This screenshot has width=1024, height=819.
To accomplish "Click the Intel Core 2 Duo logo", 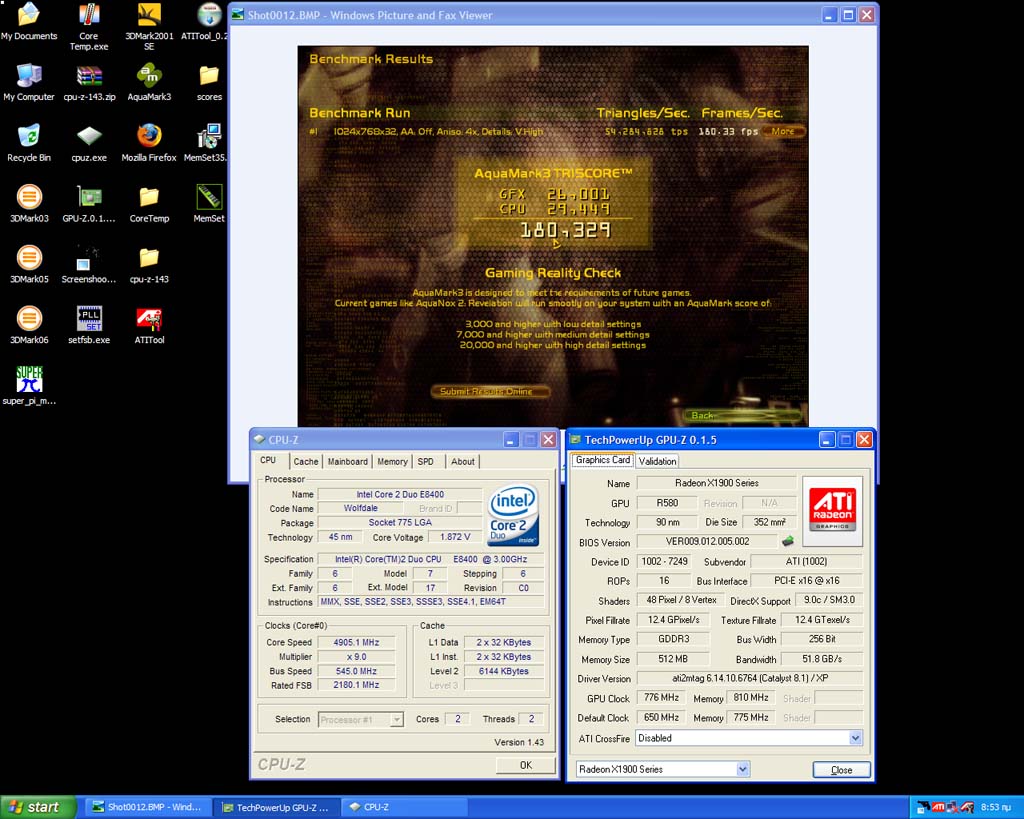I will tap(513, 515).
